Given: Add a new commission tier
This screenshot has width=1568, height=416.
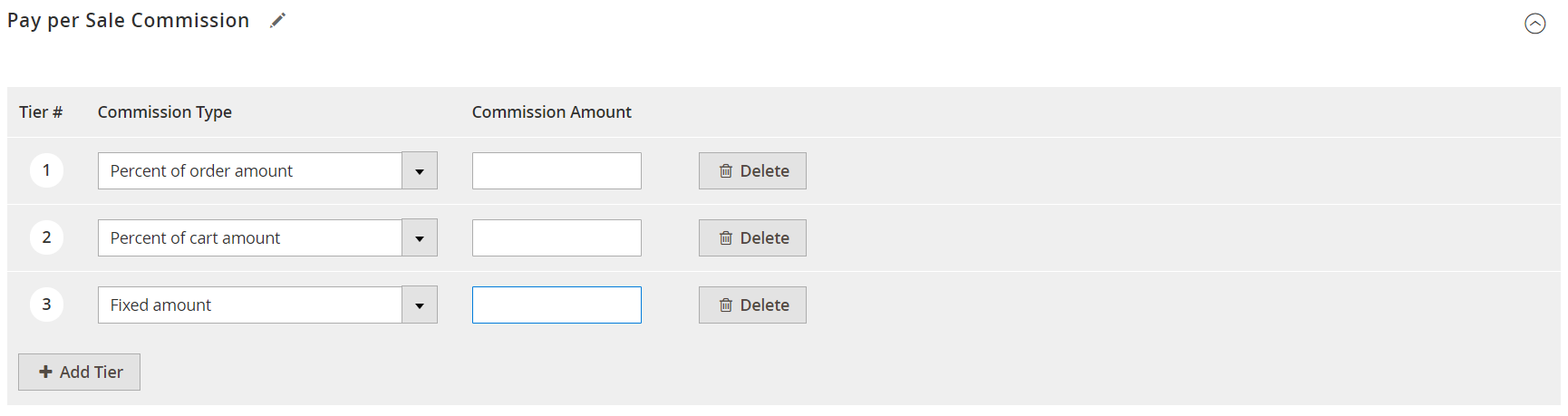Looking at the screenshot, I should 79,372.
